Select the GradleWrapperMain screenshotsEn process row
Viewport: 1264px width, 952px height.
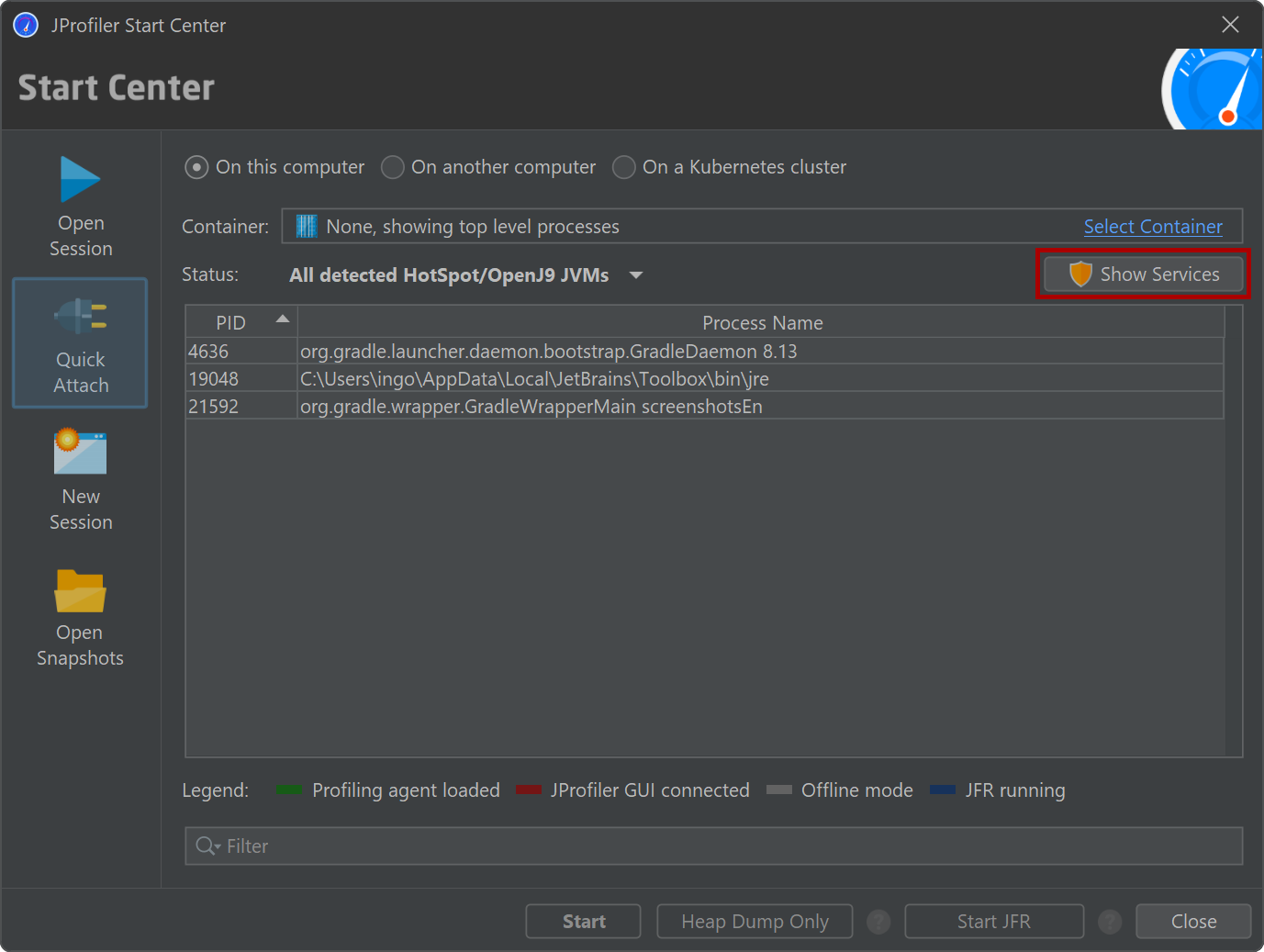(x=531, y=407)
